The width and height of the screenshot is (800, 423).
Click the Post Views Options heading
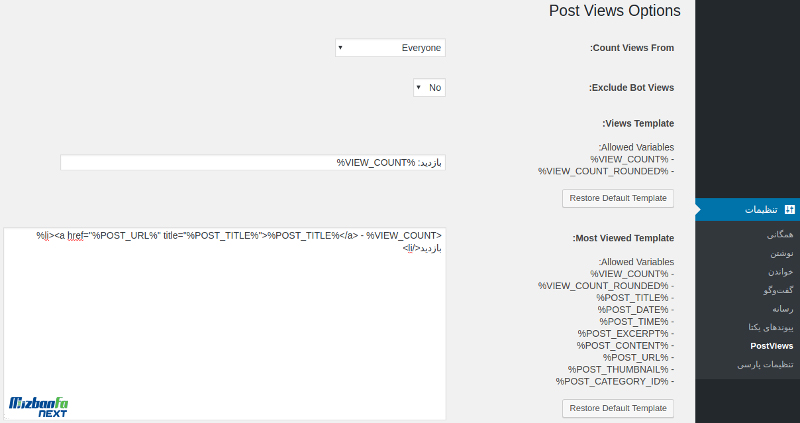tap(614, 11)
